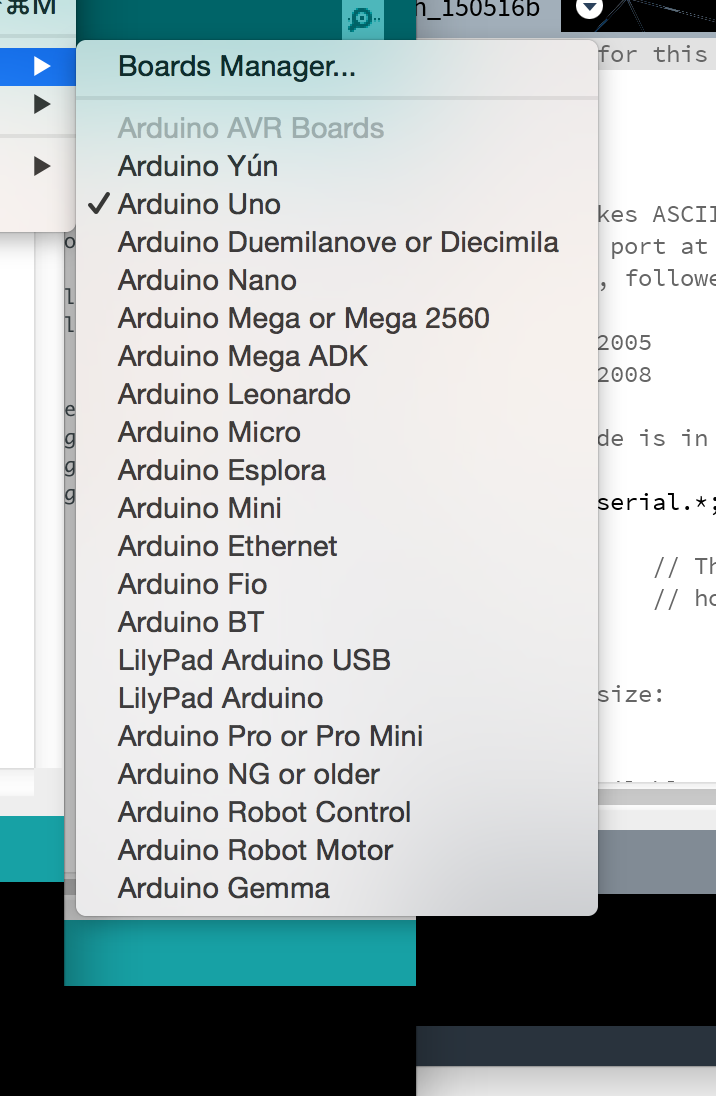The image size is (716, 1096).
Task: Select LilyPad Arduino USB board
Action: (336, 660)
